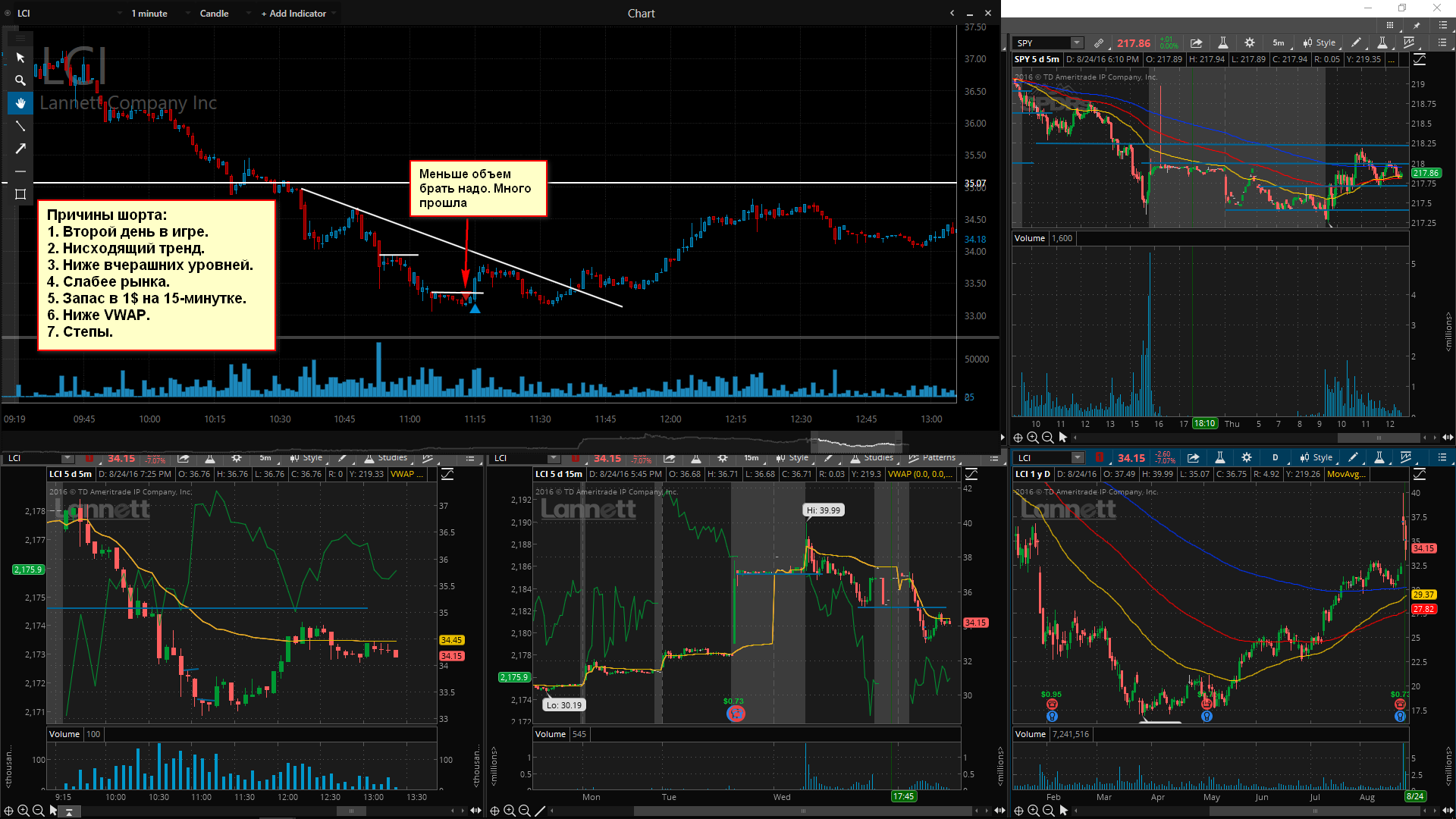Open gear settings in LCI daily chart

pyautogui.click(x=1247, y=458)
